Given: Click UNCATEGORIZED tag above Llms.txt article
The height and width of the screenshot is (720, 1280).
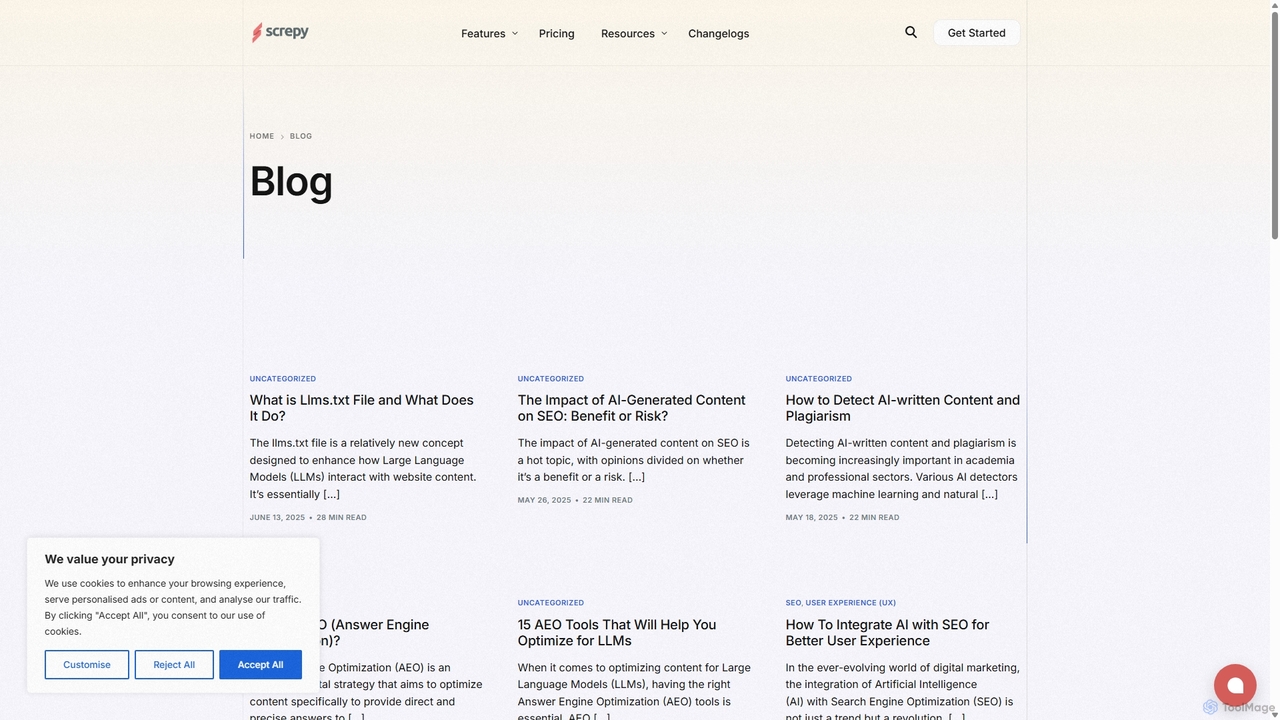Looking at the screenshot, I should 283,379.
